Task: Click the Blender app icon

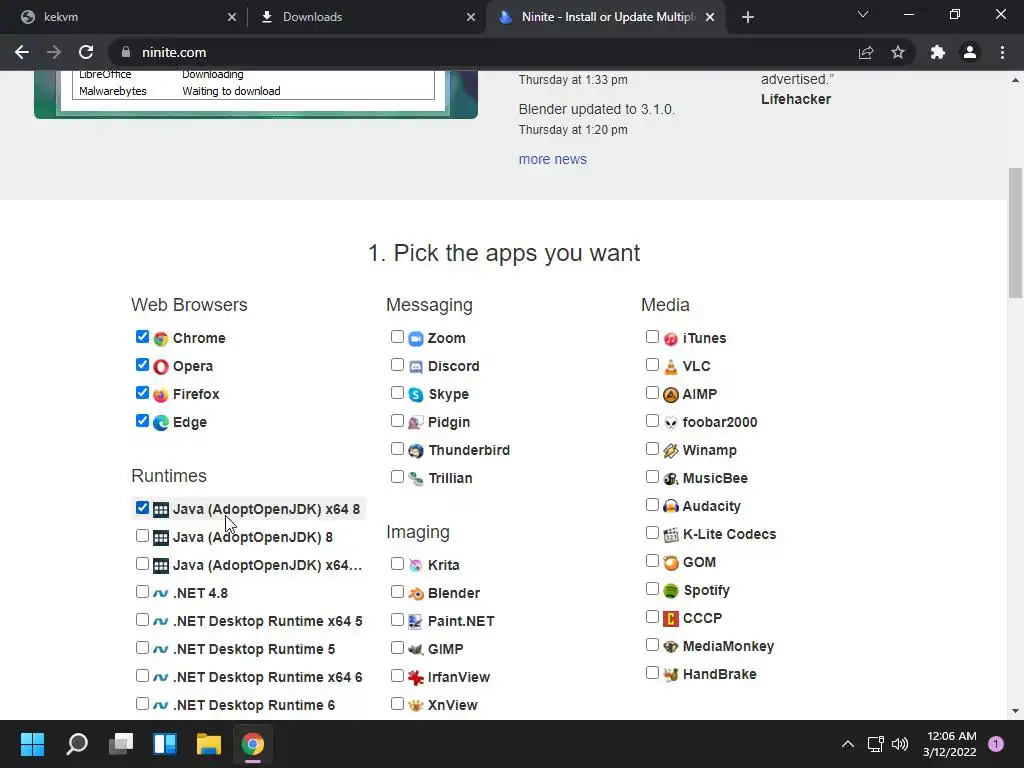Action: [x=416, y=593]
